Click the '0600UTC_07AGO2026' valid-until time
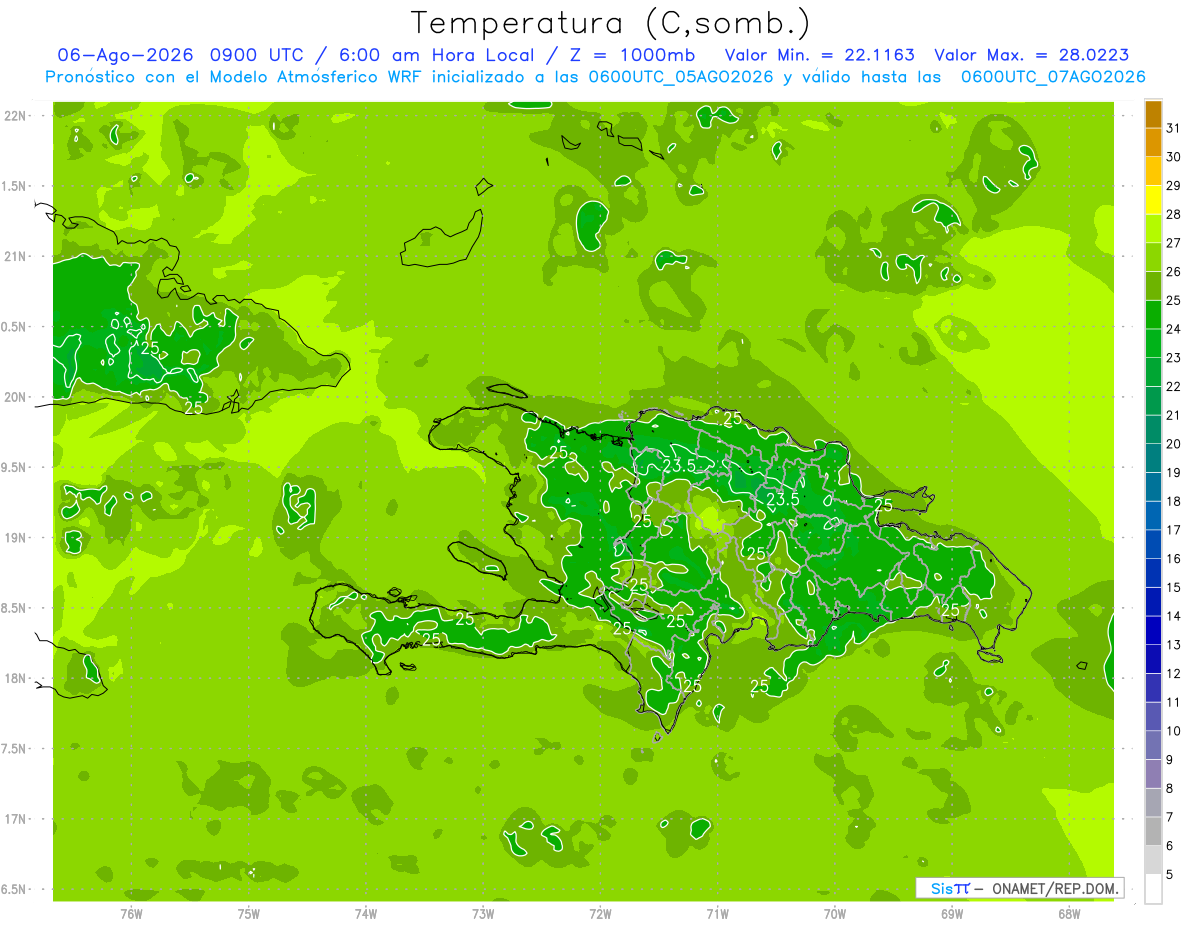This screenshot has height=927, width=1200. tap(1053, 77)
